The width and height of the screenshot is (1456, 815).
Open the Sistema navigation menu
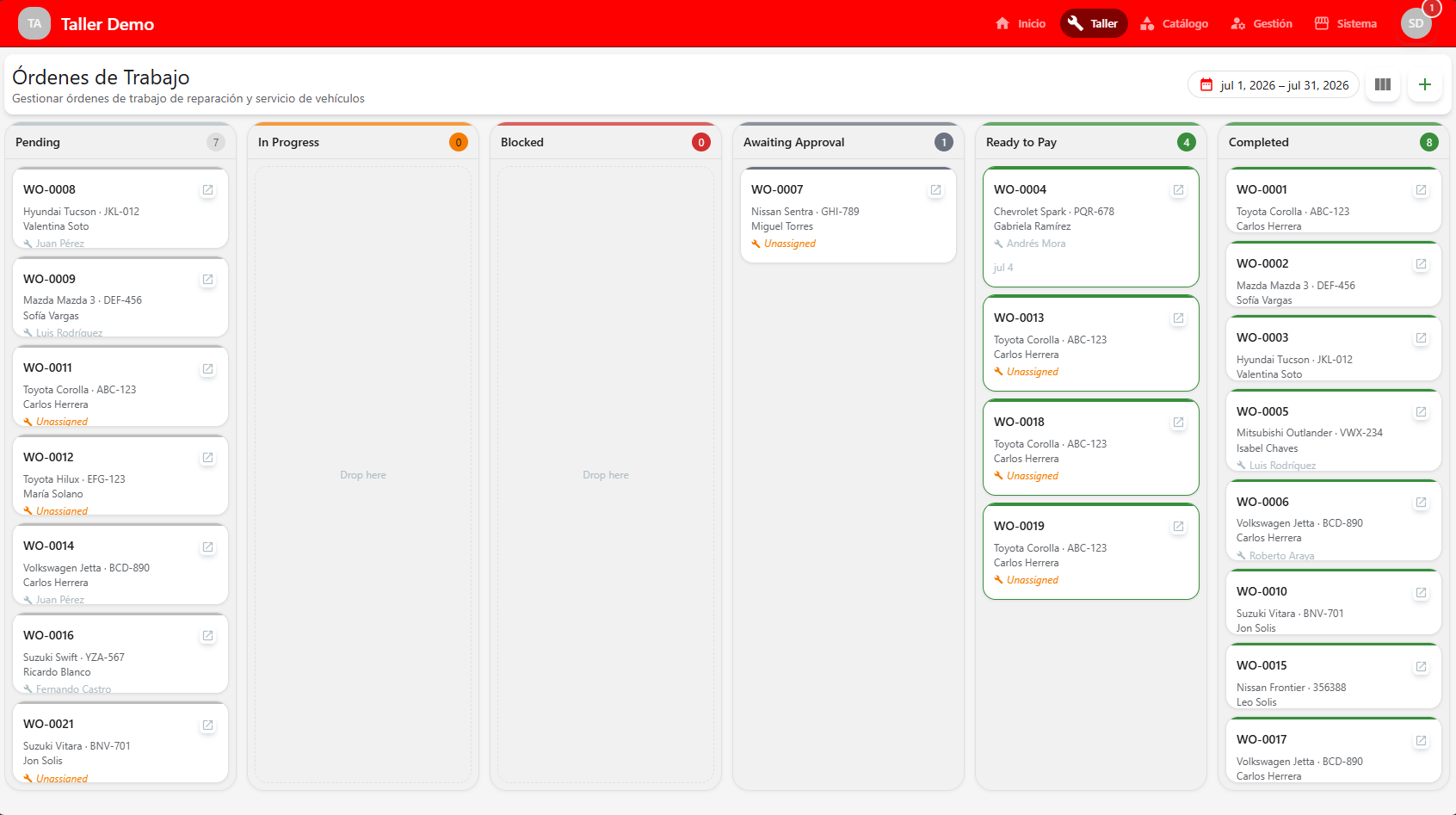(1346, 23)
